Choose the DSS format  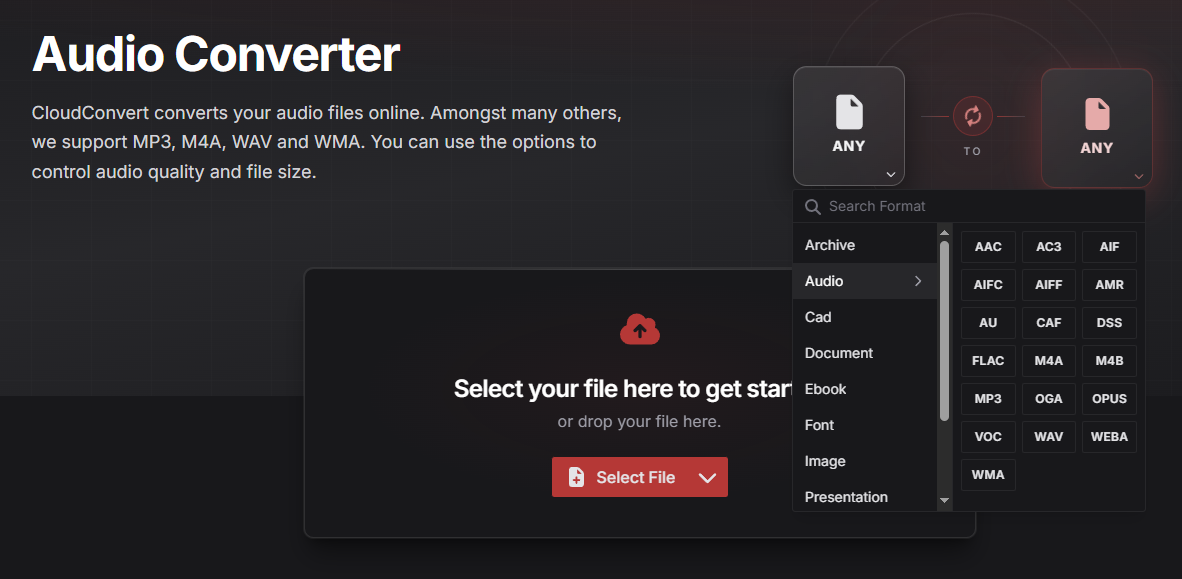tap(1110, 323)
